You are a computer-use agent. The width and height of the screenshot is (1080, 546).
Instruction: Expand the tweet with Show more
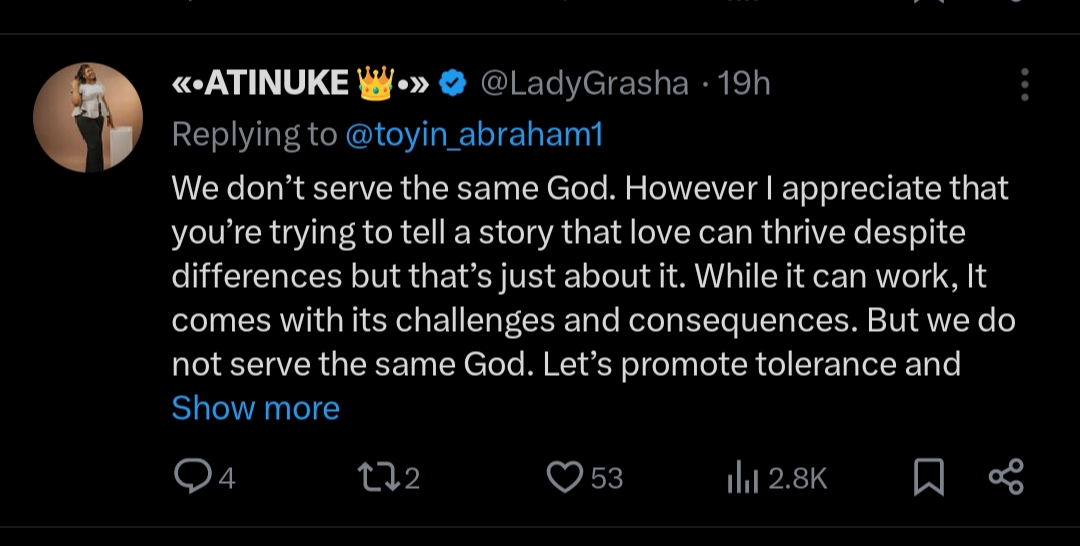(256, 408)
